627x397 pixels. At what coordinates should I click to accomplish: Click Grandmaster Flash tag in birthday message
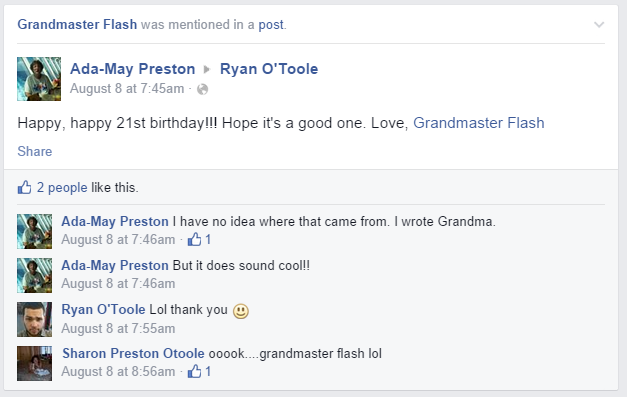coord(479,123)
